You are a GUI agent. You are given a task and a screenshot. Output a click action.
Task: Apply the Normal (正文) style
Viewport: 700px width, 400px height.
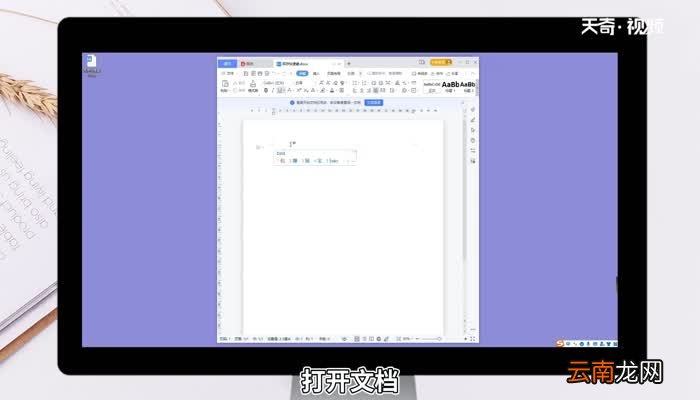[432, 87]
